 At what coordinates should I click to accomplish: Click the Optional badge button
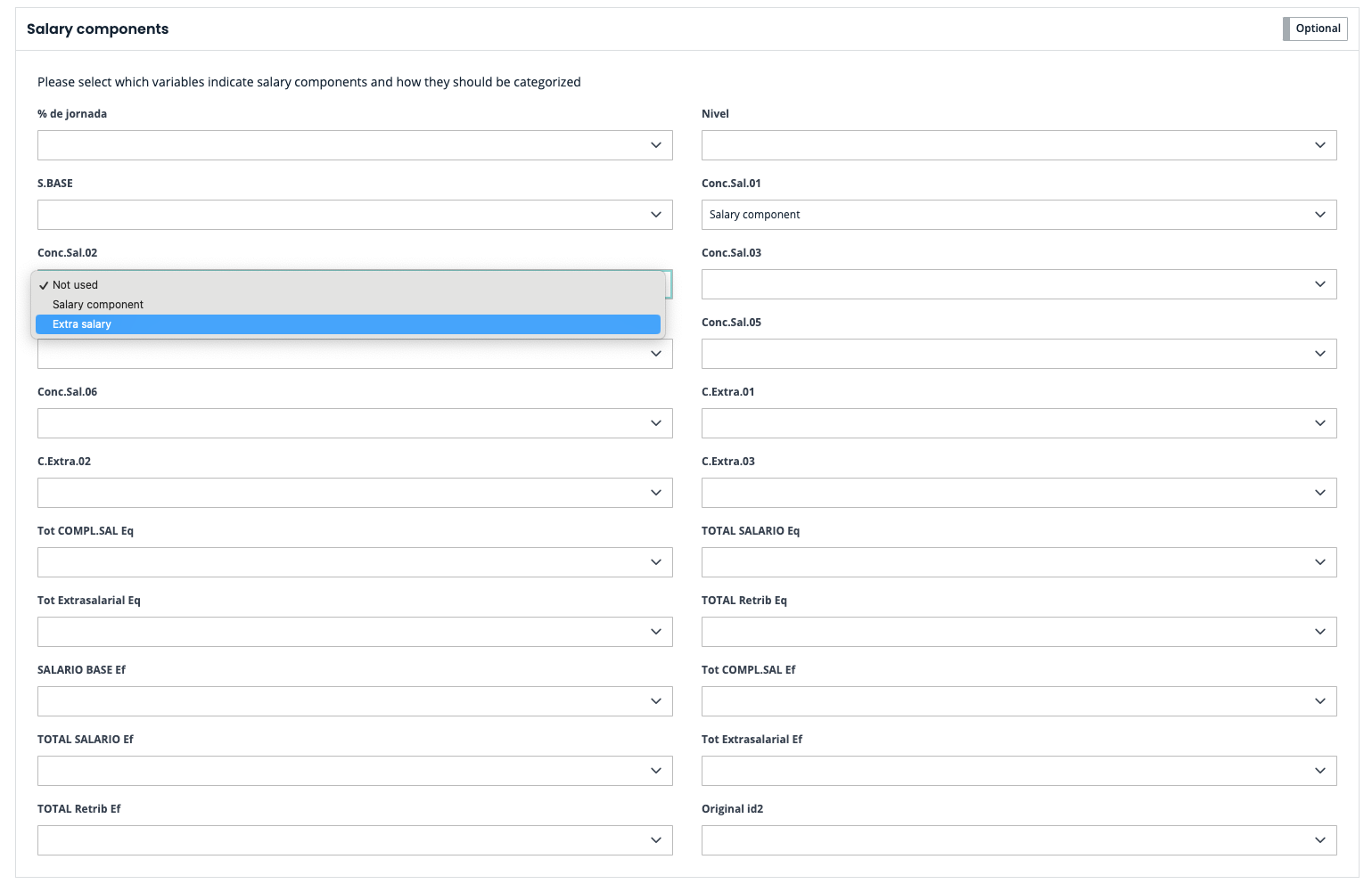[1316, 29]
